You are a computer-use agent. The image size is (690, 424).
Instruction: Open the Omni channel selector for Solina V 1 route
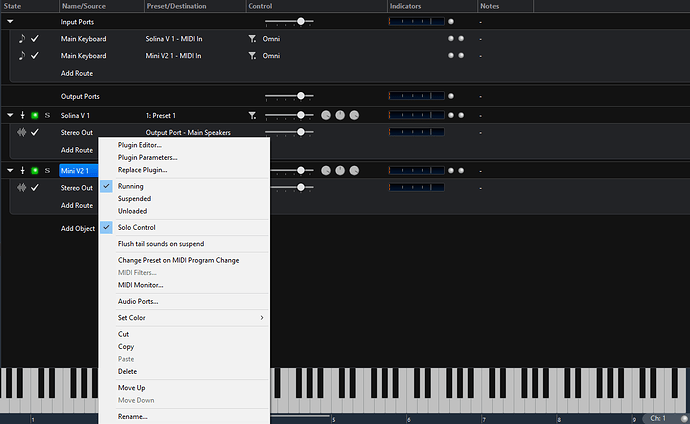(271, 39)
